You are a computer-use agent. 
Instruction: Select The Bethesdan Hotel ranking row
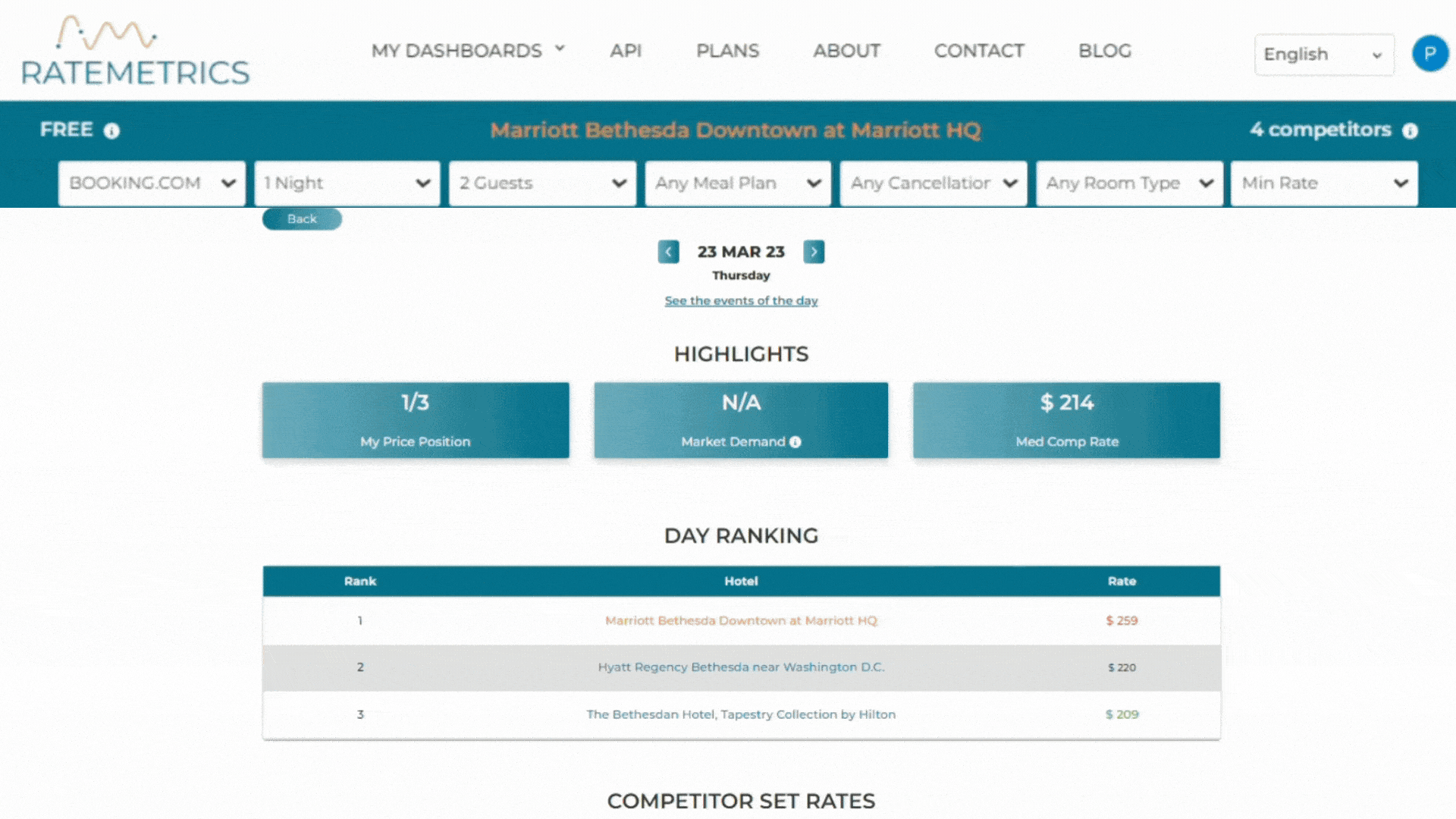(741, 715)
